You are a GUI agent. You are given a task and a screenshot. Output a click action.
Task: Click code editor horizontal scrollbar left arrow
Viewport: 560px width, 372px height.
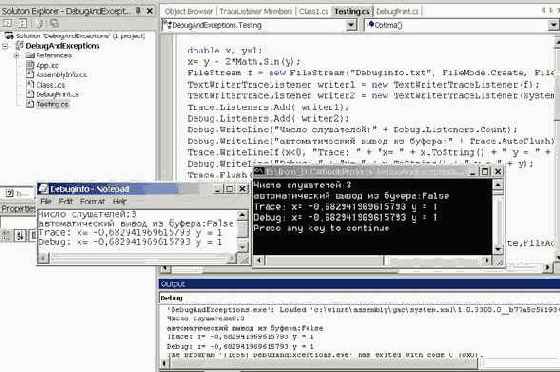click(165, 267)
